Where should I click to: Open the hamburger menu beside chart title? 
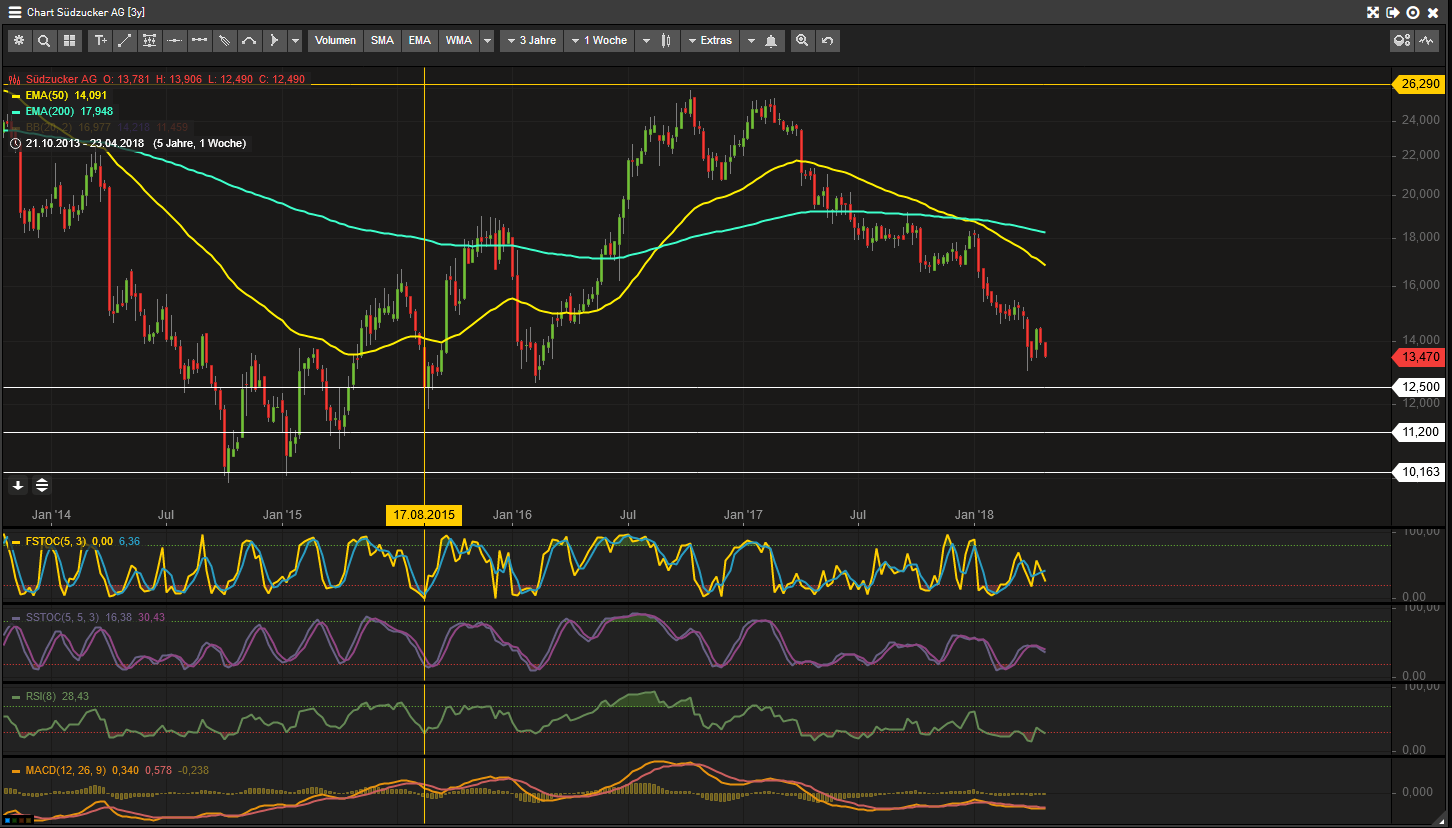[15, 12]
